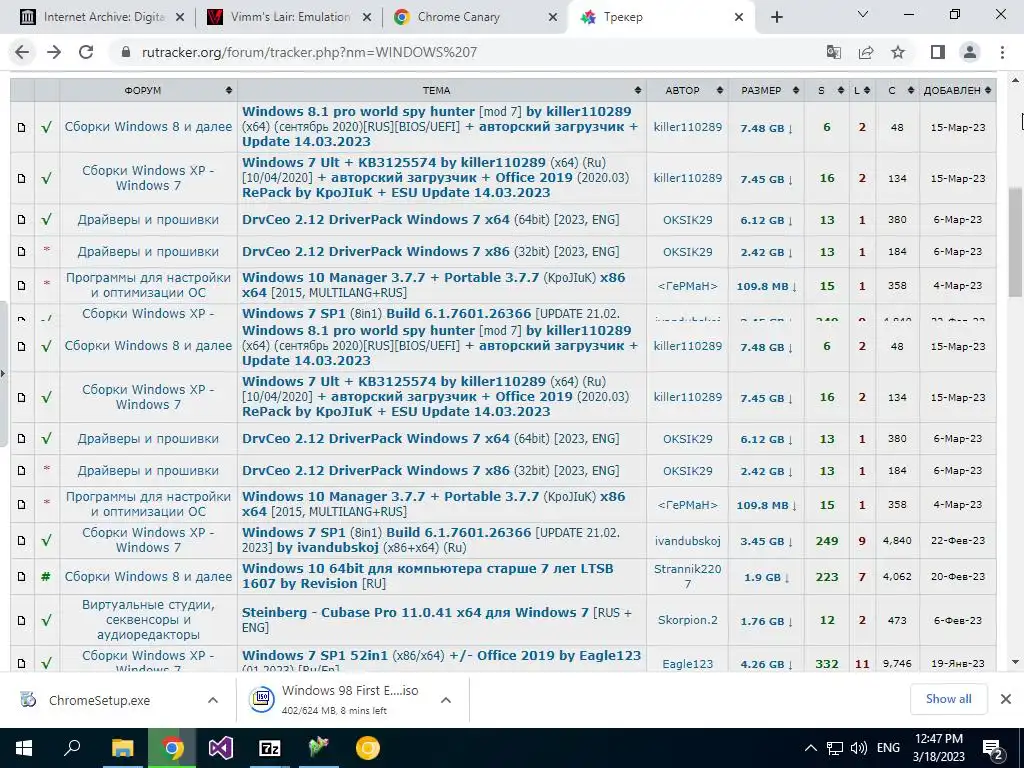Open the Windows 10 64bit LTSB 1607 topic

coord(428,576)
